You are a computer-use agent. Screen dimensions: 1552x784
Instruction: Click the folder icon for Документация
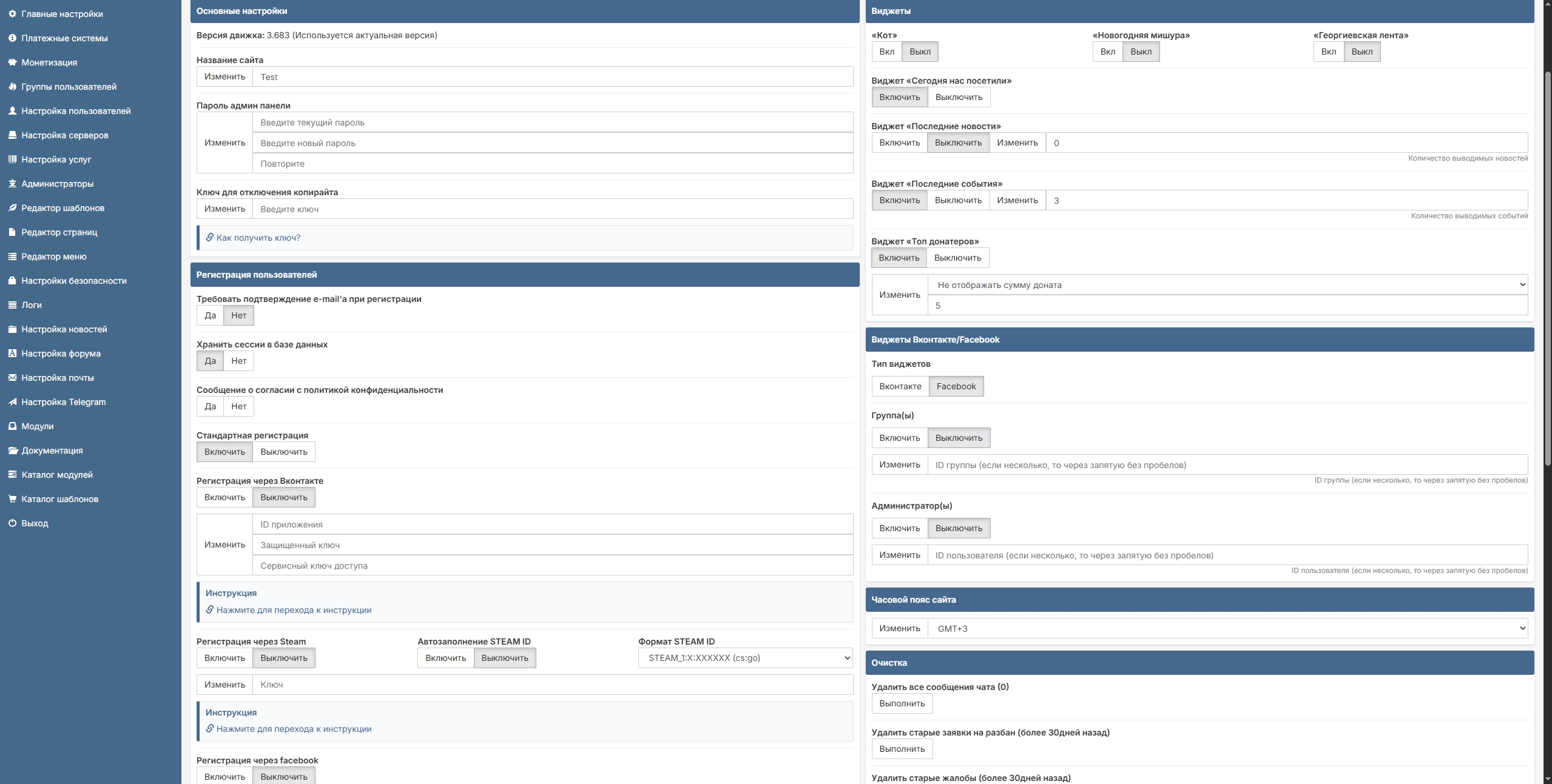coord(12,451)
